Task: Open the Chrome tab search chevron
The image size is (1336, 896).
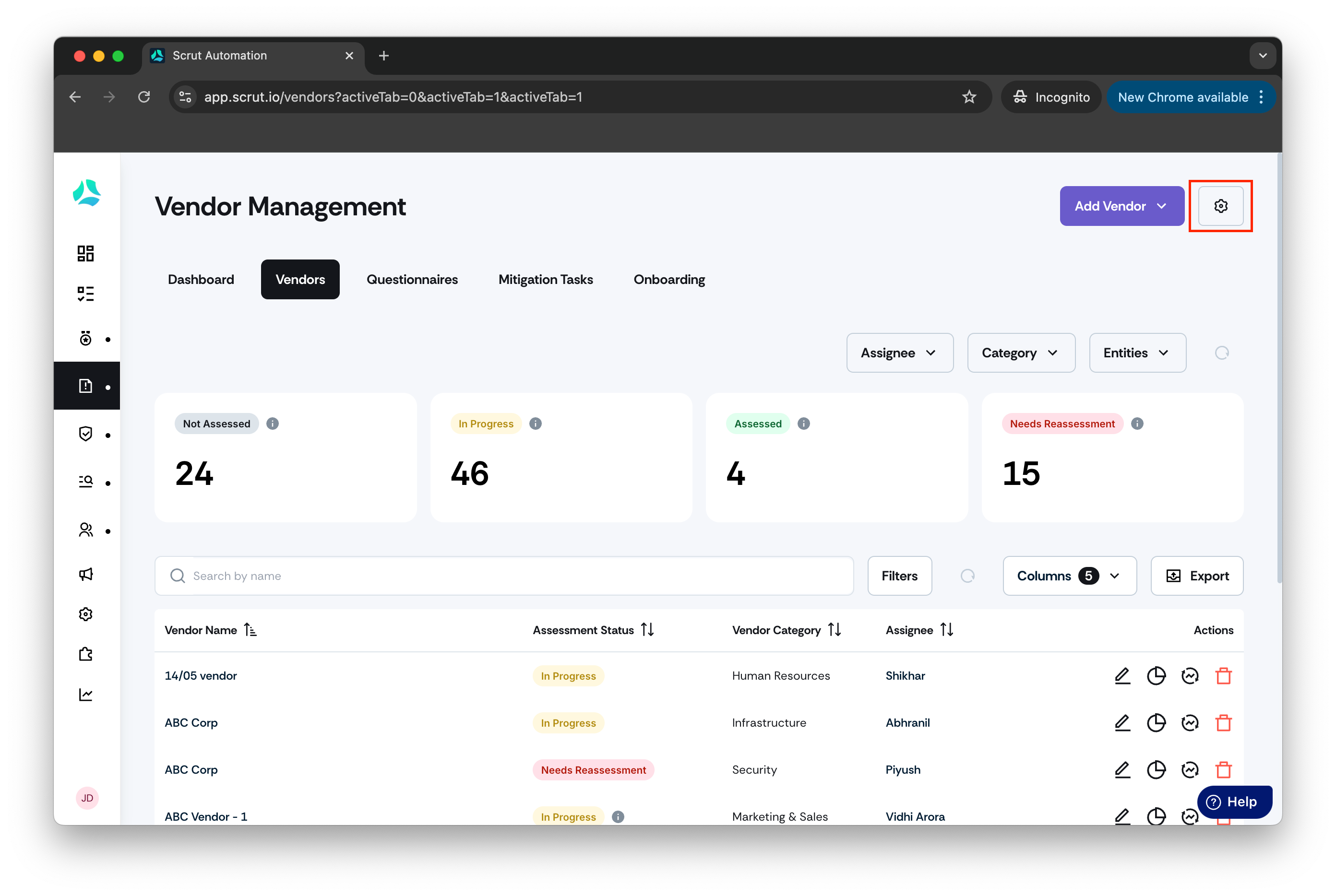Action: click(1262, 56)
